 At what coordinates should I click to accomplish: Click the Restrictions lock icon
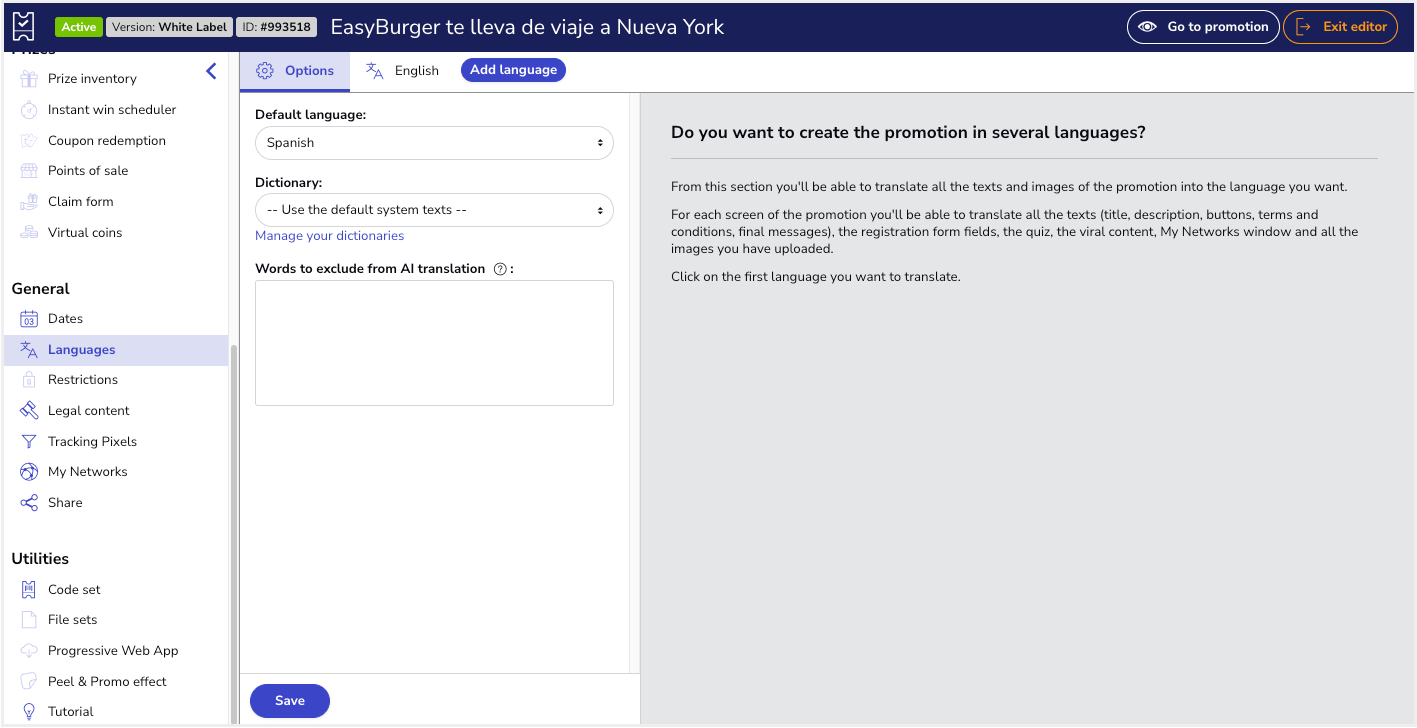pyautogui.click(x=29, y=380)
